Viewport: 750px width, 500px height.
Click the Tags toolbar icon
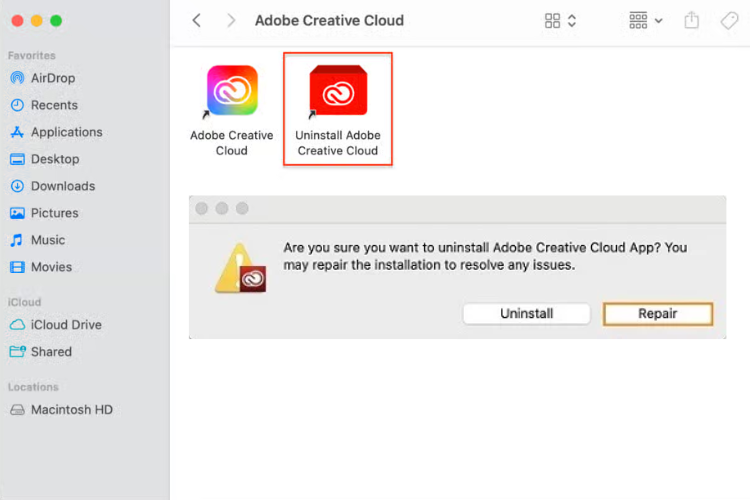point(729,21)
